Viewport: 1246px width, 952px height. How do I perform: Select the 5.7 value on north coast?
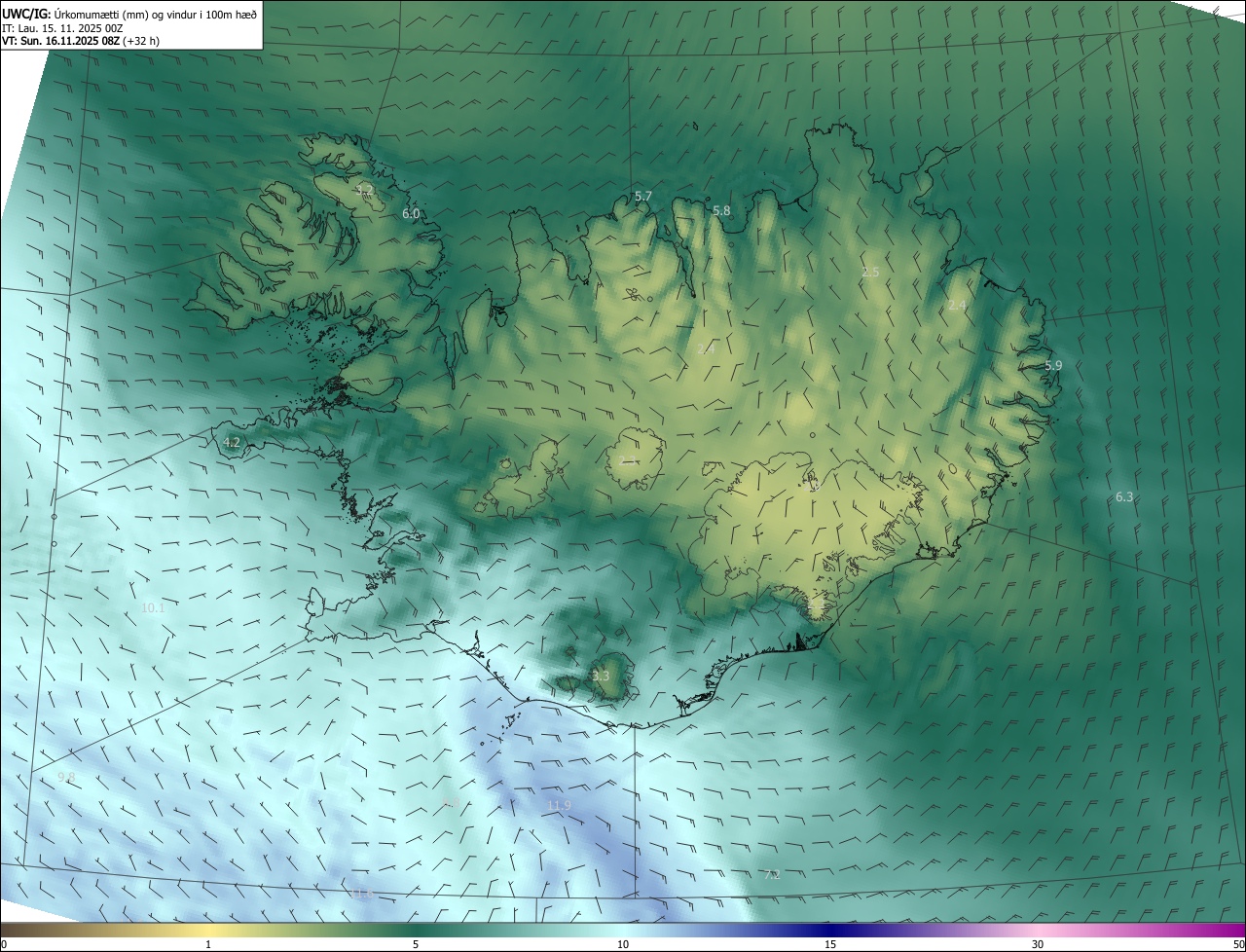(643, 196)
